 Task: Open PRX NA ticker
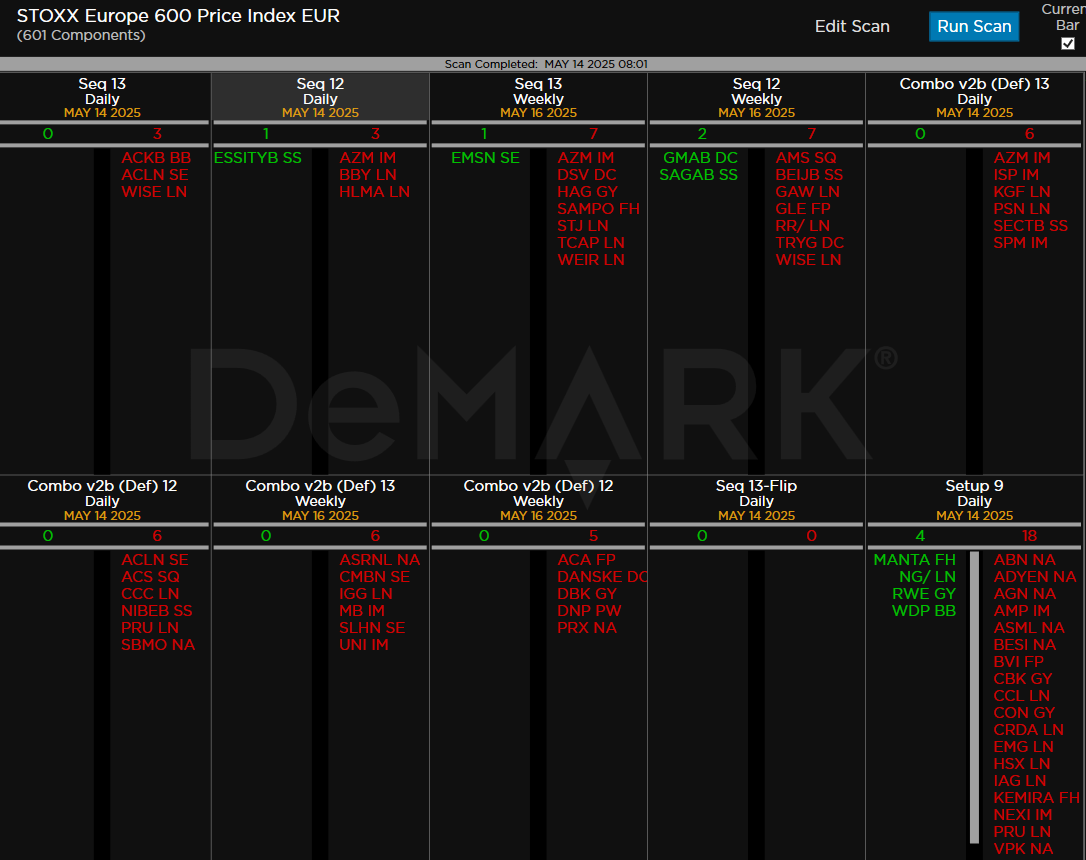click(587, 628)
